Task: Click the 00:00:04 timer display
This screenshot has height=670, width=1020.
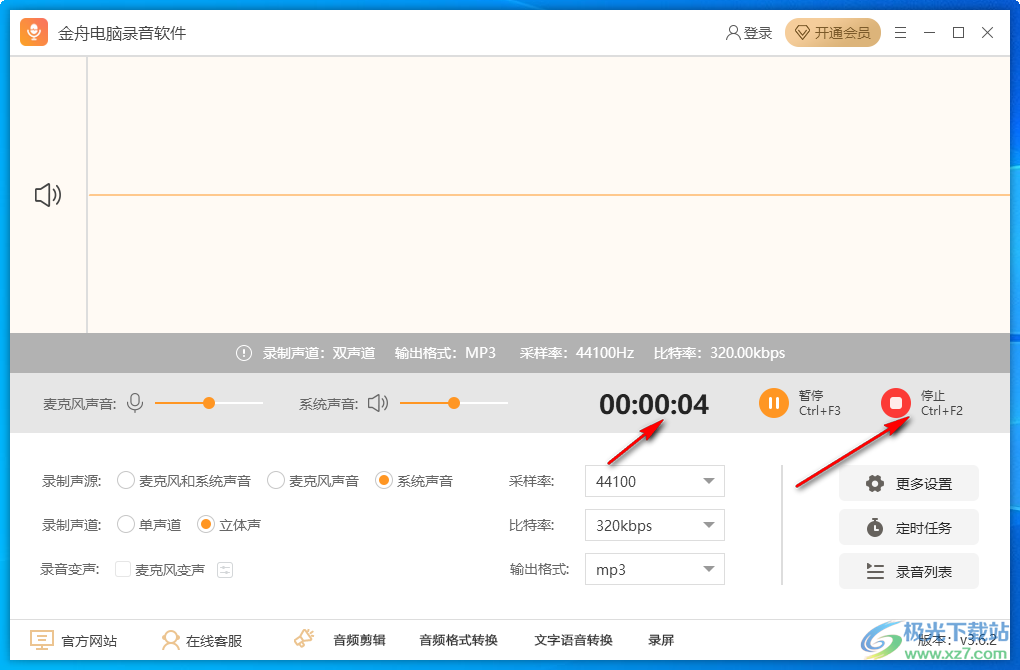Action: click(x=652, y=405)
